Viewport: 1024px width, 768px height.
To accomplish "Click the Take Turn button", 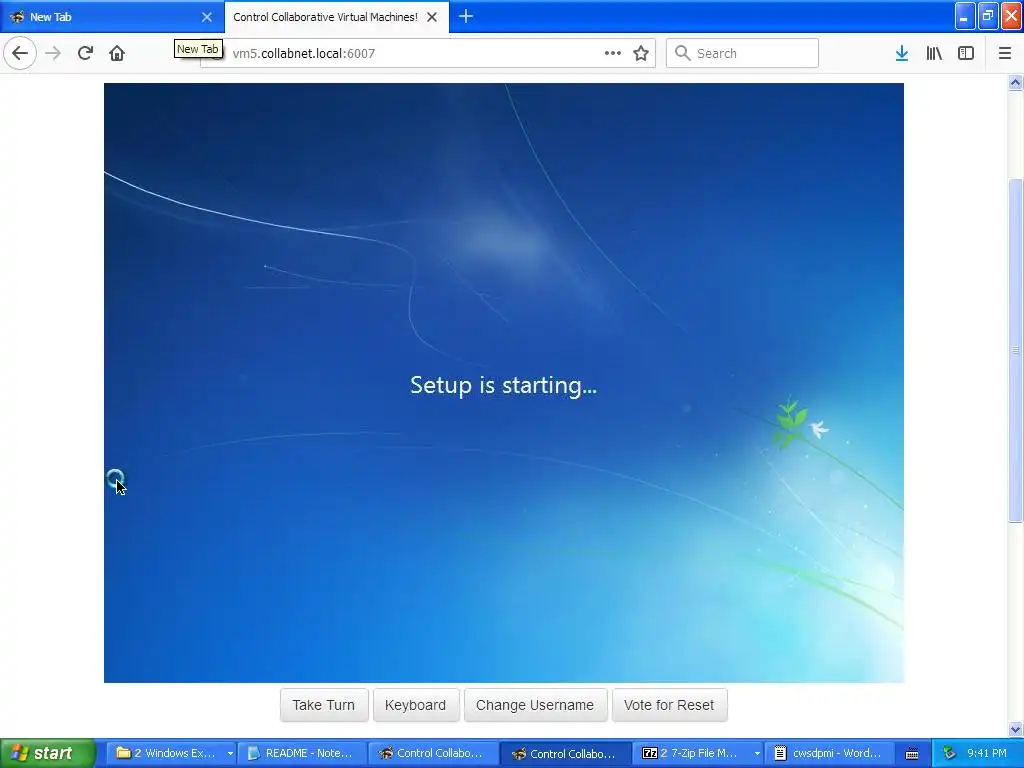I will click(x=324, y=705).
